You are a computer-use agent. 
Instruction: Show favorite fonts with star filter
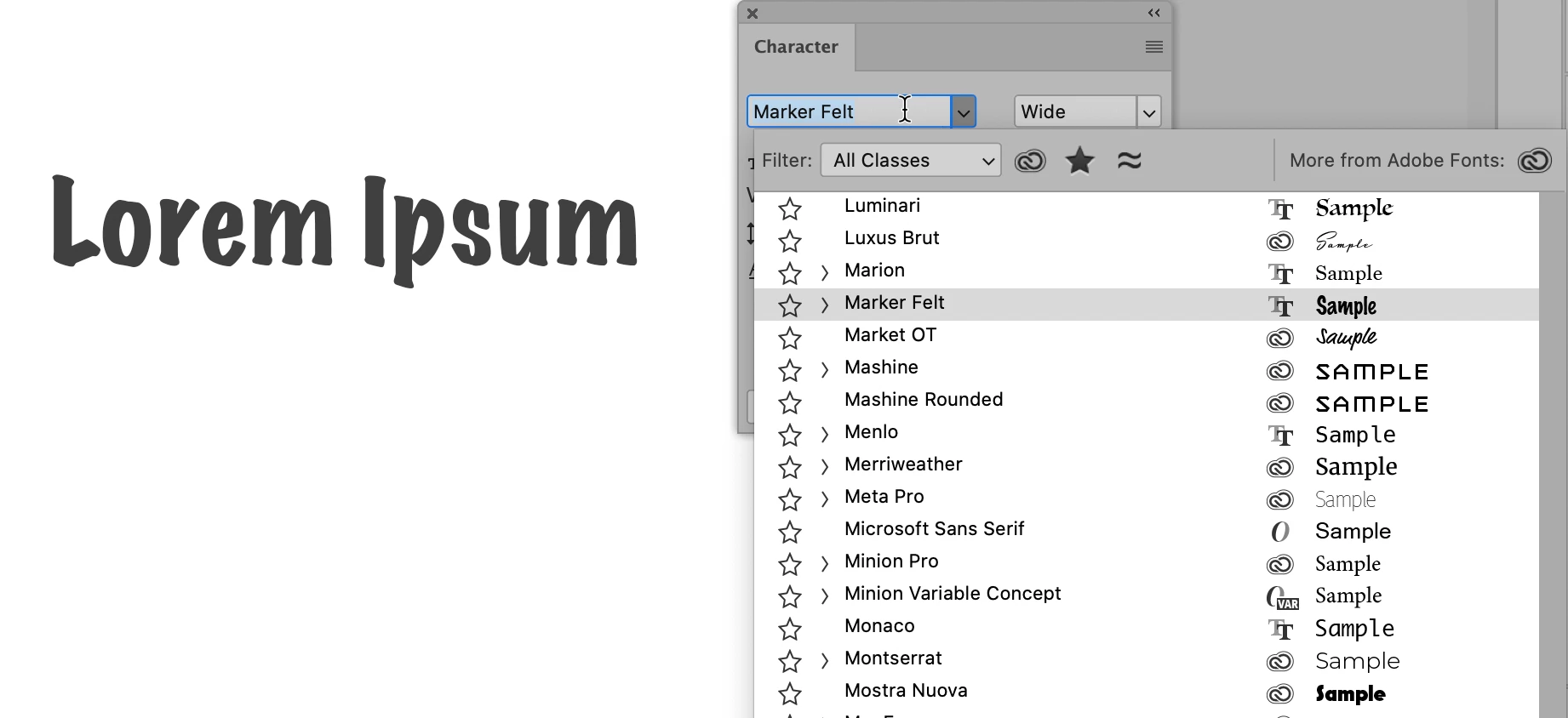[x=1079, y=160]
